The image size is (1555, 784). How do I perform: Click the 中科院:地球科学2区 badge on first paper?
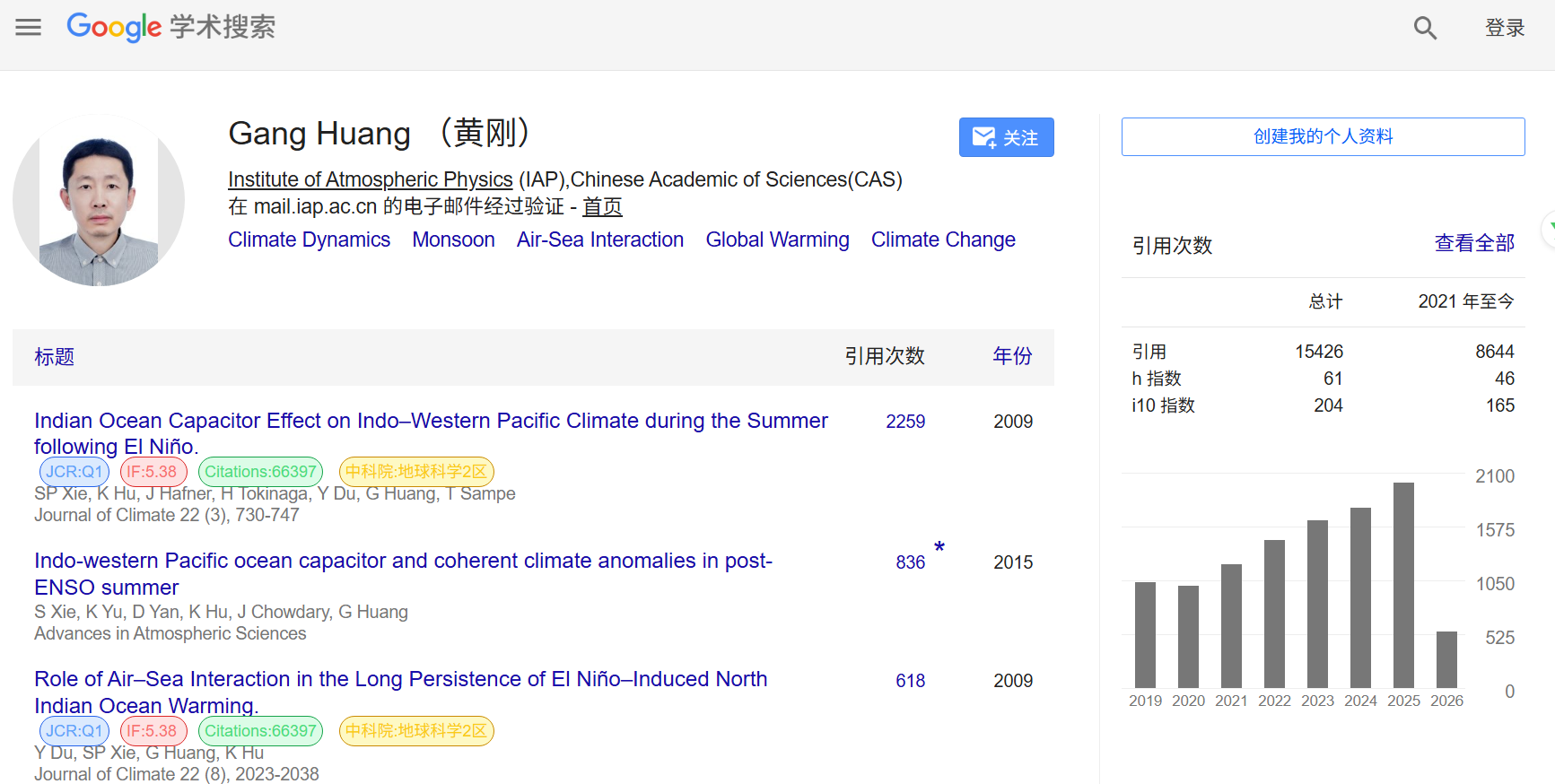point(416,472)
